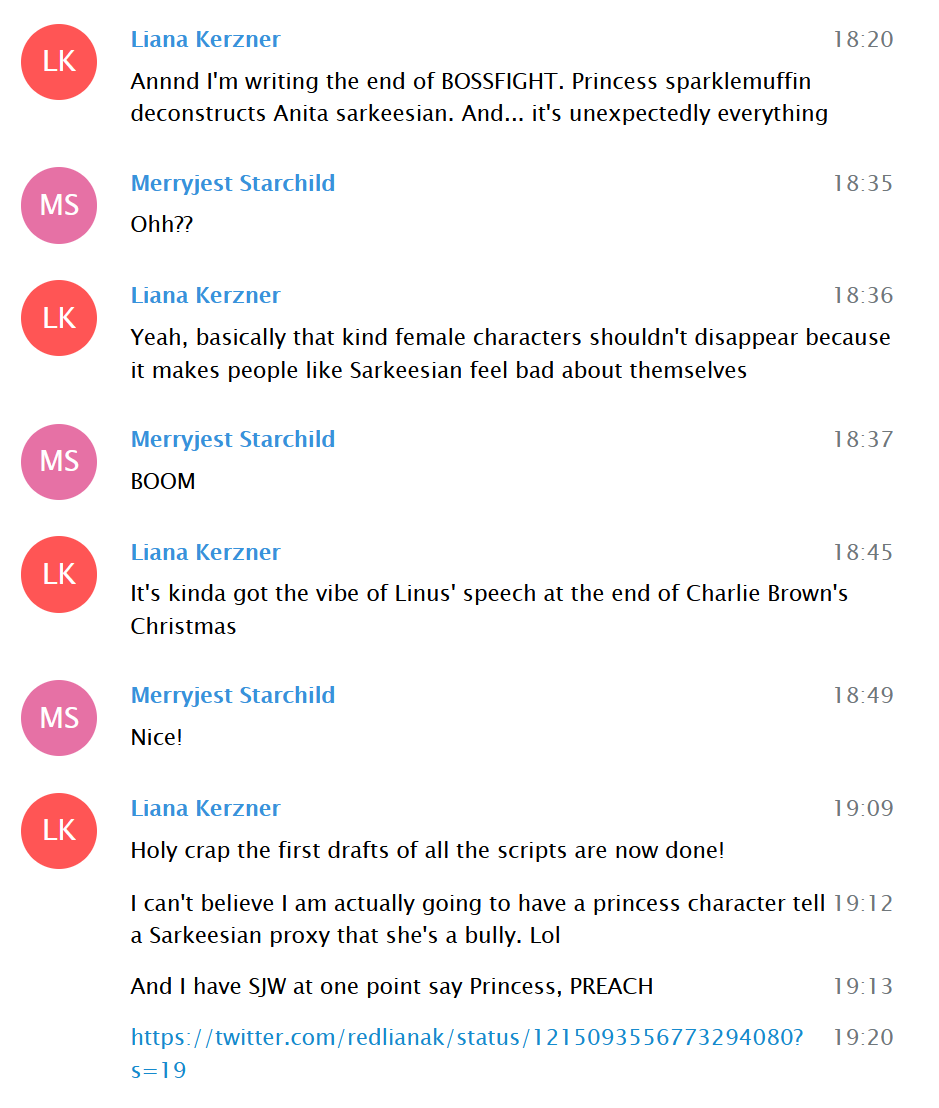Select the "Princess, PREACH" message
This screenshot has width=939, height=1108.
[391, 986]
